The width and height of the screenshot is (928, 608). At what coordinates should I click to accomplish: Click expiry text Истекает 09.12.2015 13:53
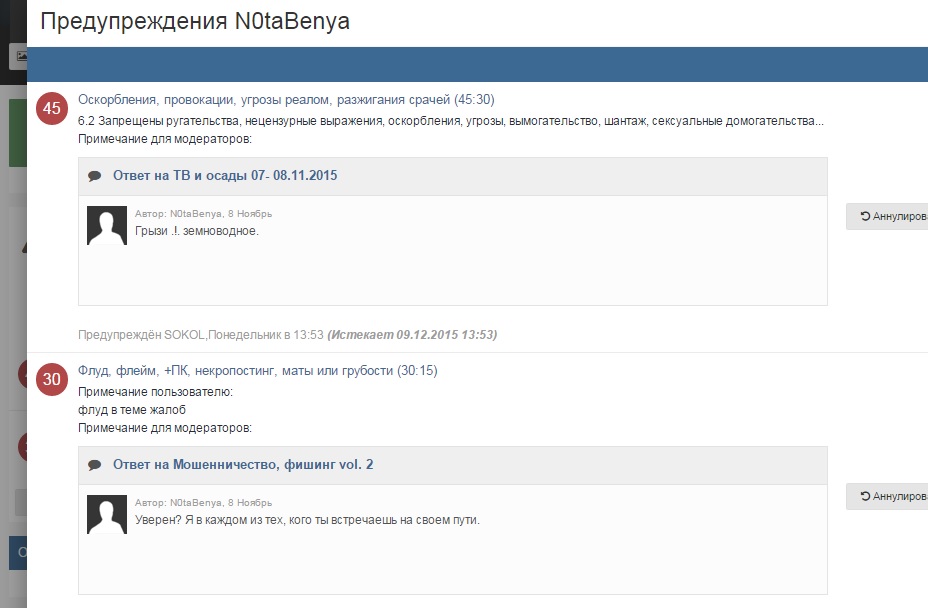pos(413,334)
